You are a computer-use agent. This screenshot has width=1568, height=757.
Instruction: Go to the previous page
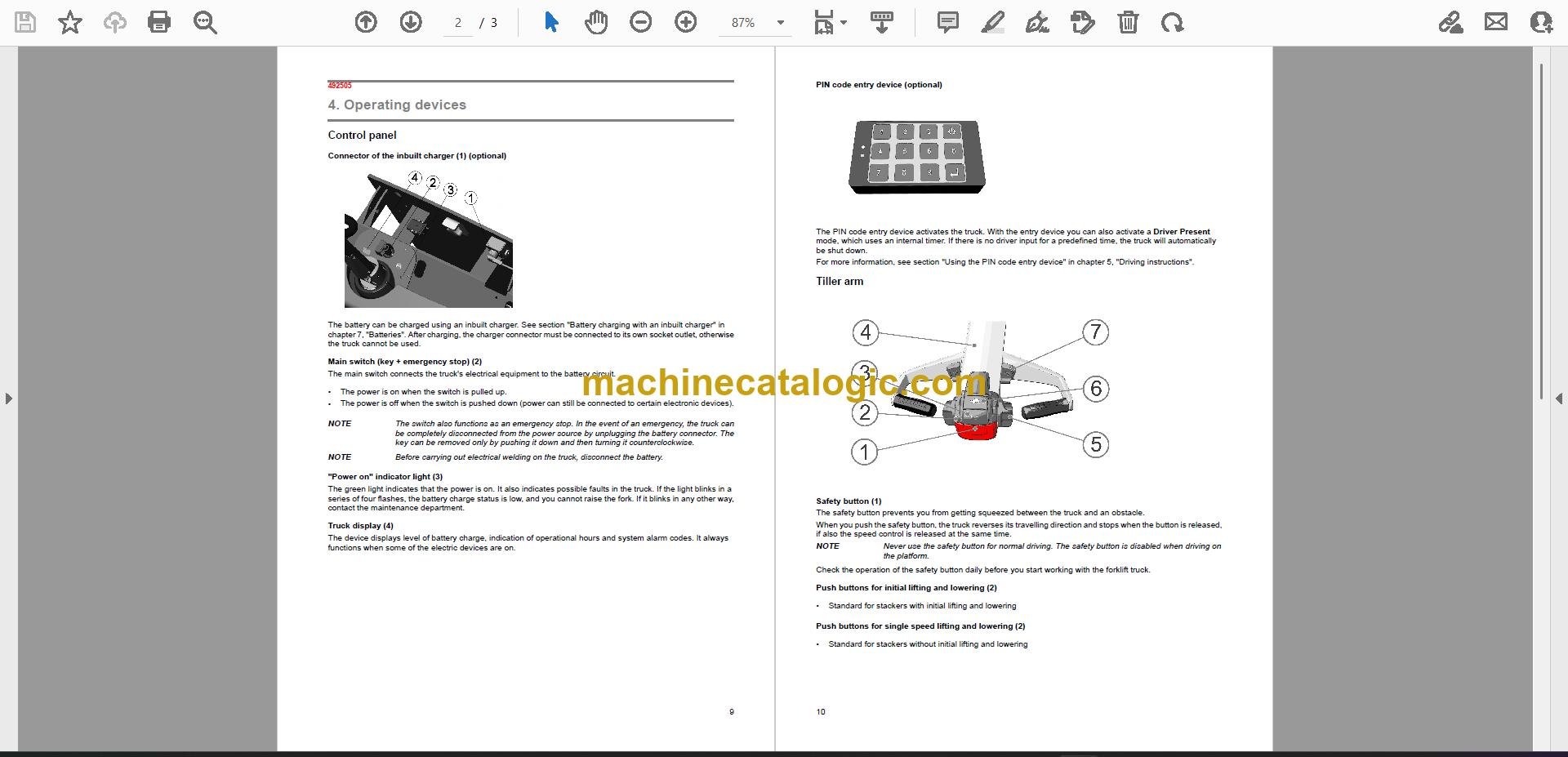point(366,22)
